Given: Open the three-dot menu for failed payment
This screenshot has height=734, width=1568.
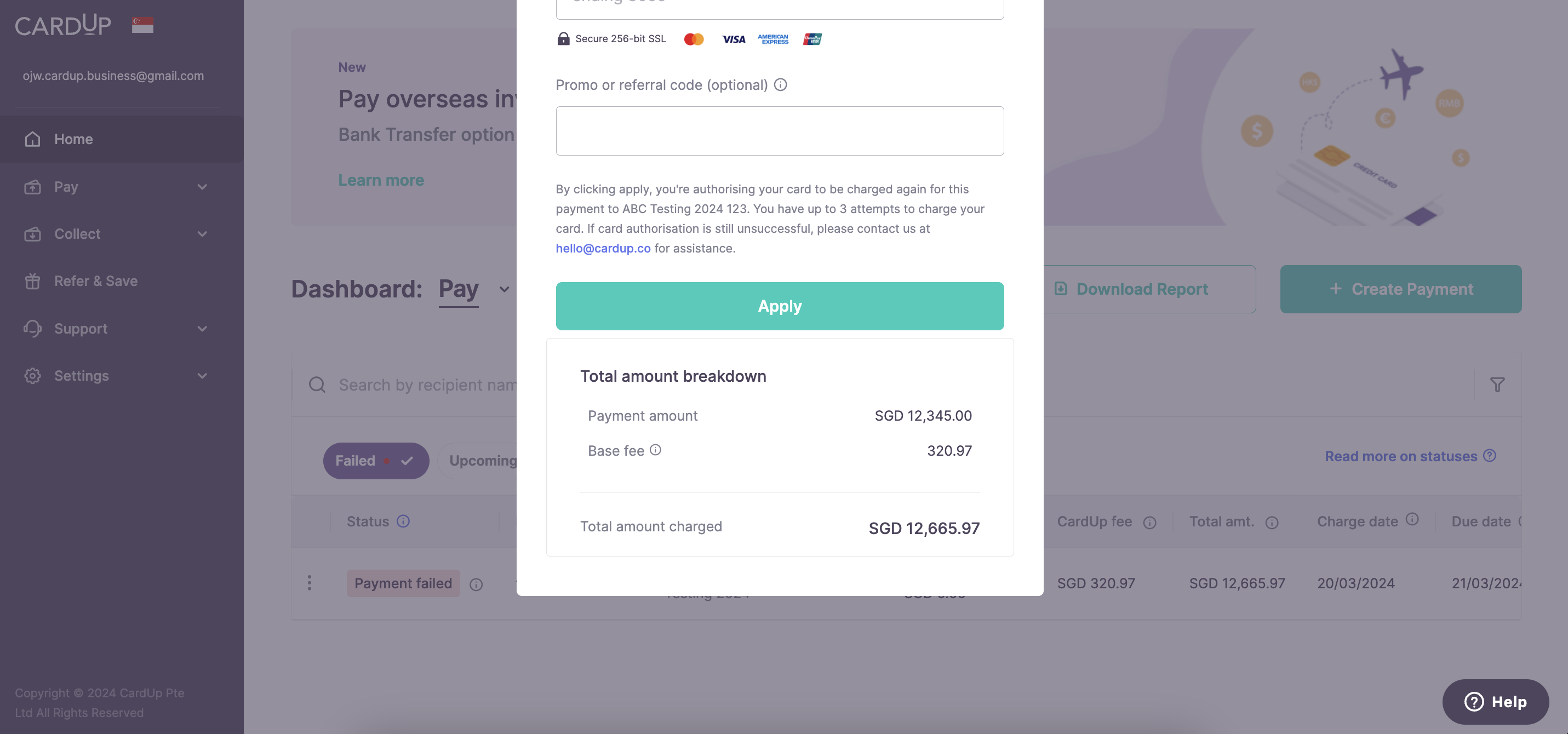Looking at the screenshot, I should pyautogui.click(x=309, y=583).
